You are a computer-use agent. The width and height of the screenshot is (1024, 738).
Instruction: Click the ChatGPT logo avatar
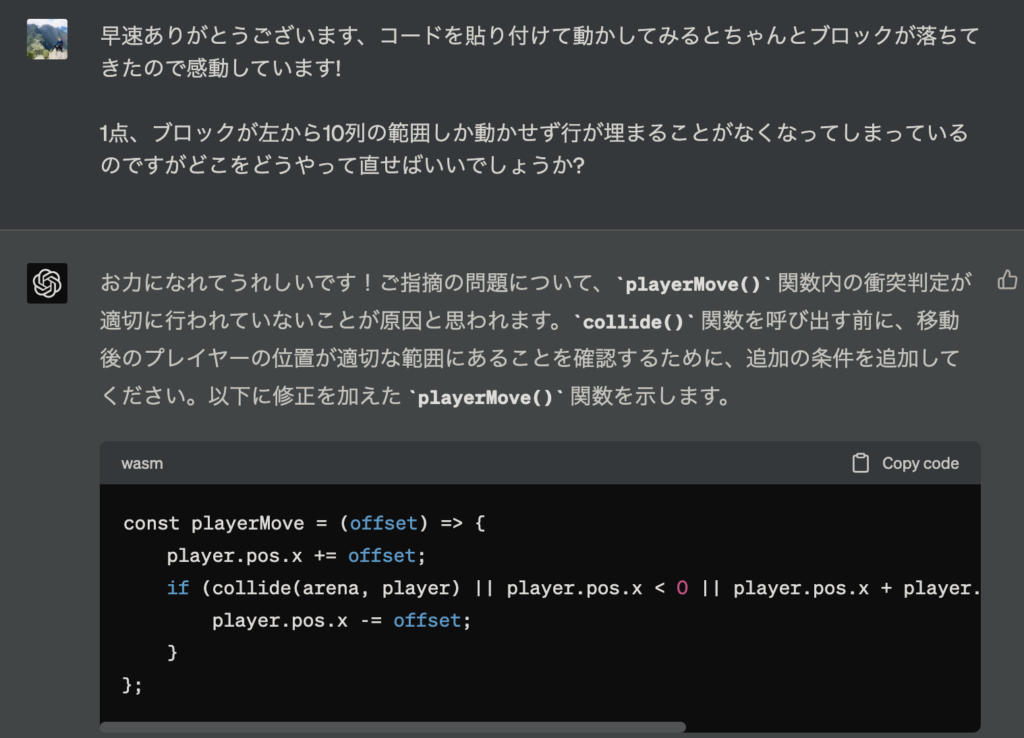point(47,283)
